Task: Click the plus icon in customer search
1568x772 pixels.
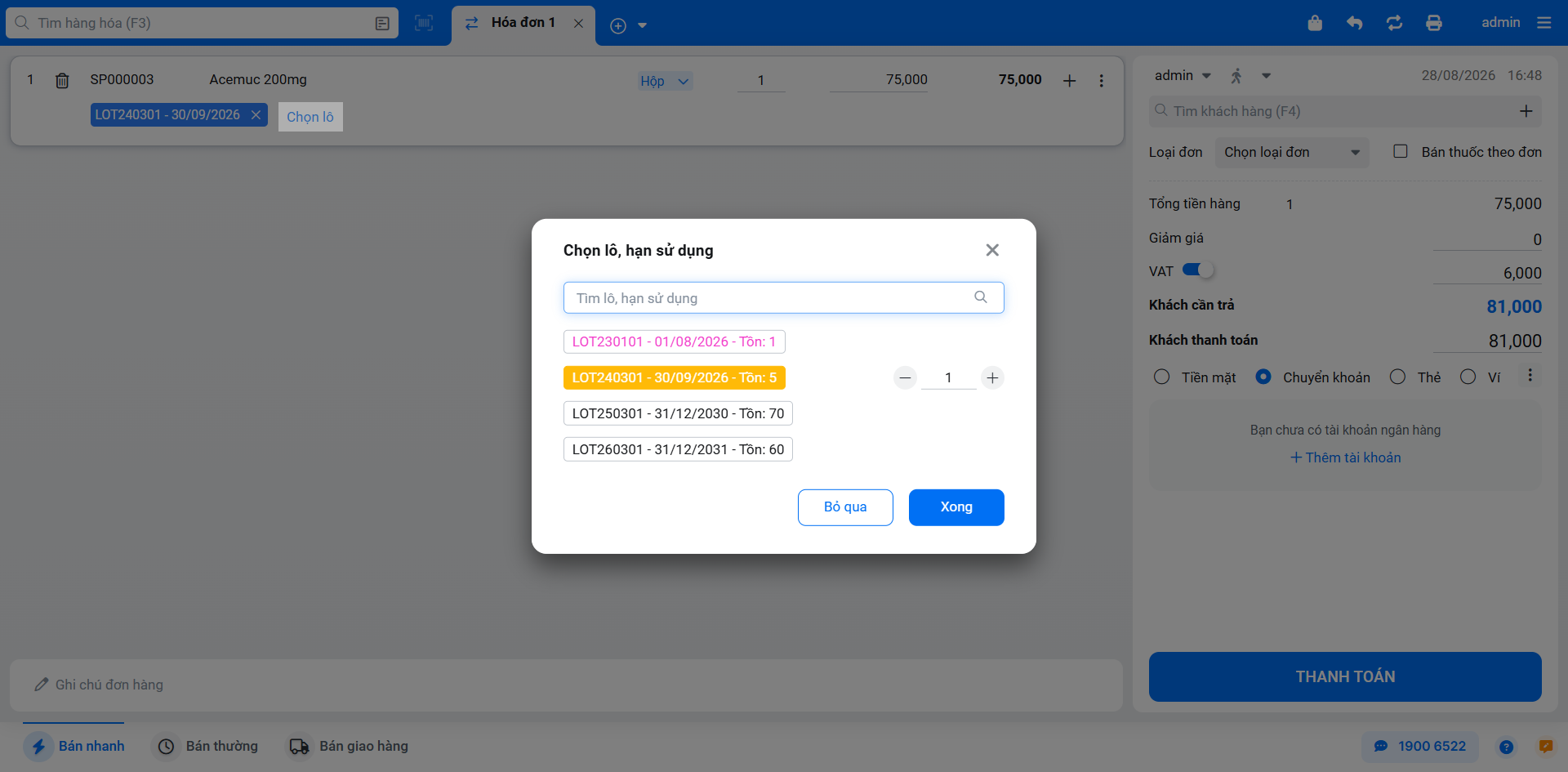Action: 1526,111
